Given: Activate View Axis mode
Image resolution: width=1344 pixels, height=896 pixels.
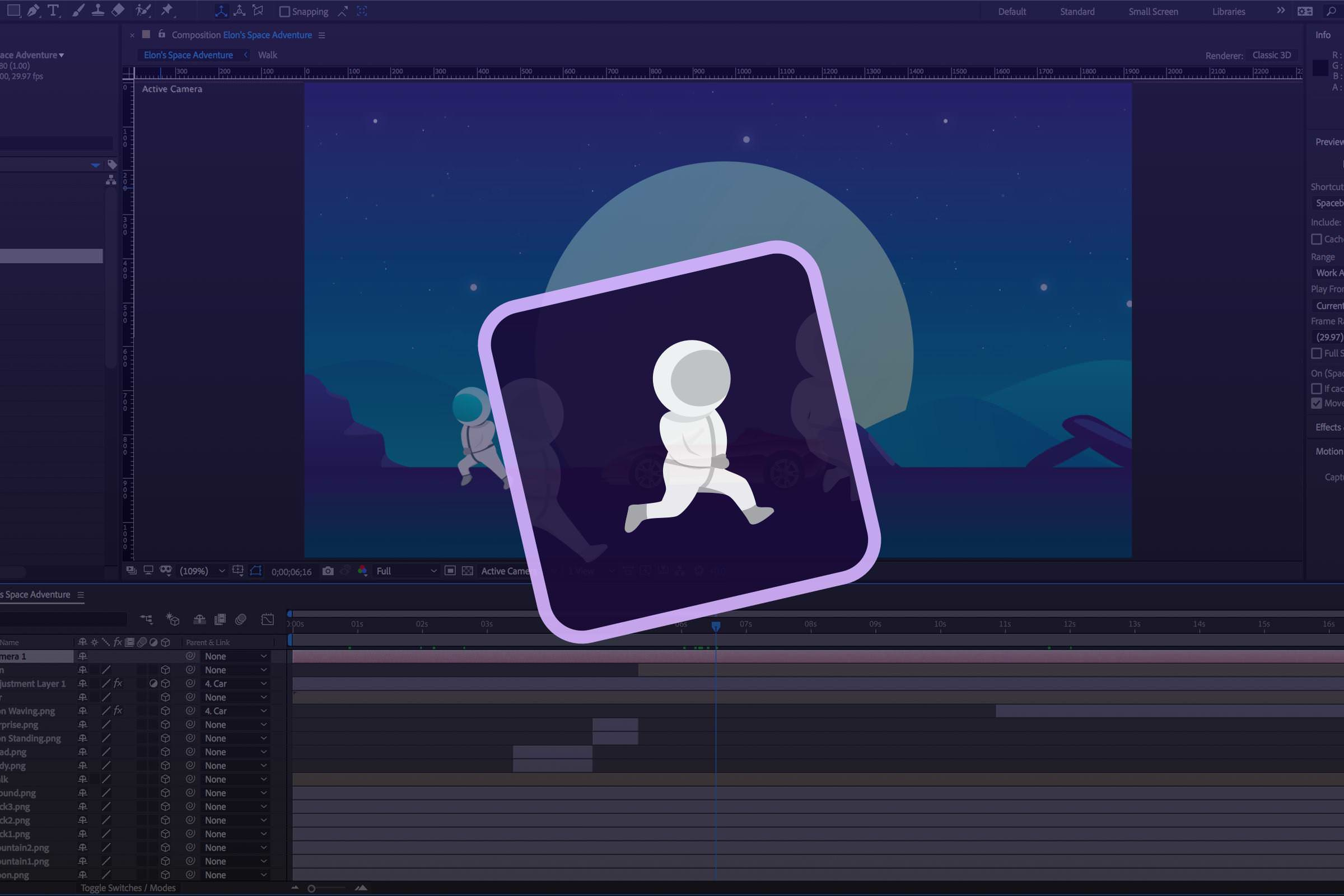Looking at the screenshot, I should click(258, 11).
